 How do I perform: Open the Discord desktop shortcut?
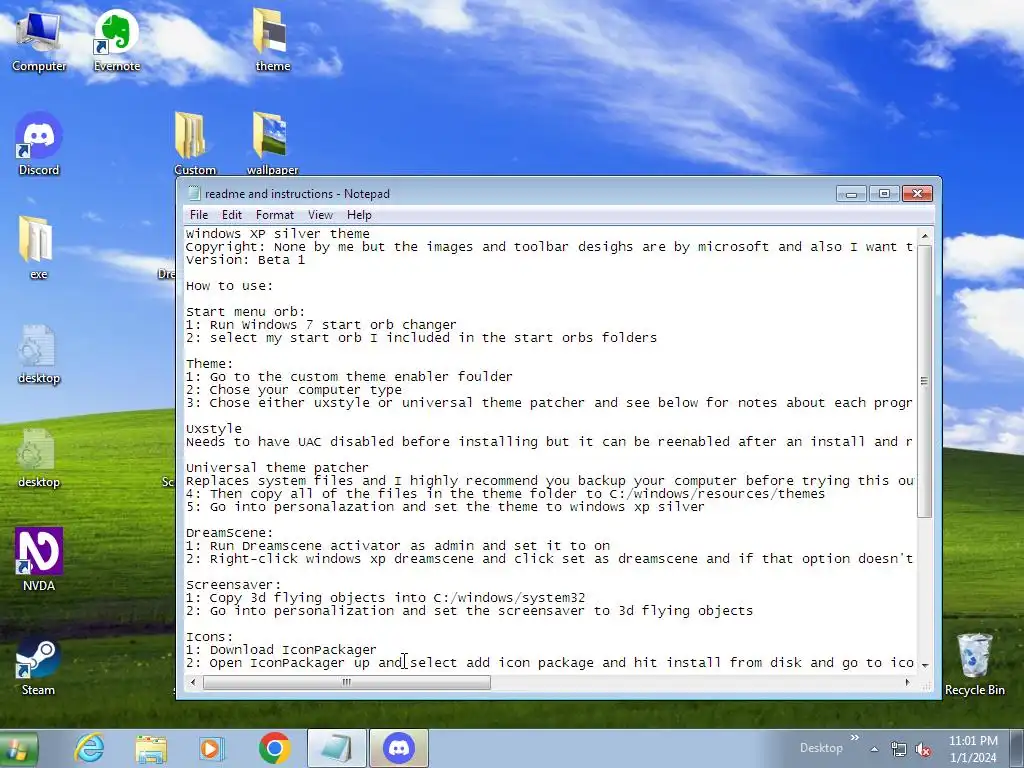tap(39, 144)
